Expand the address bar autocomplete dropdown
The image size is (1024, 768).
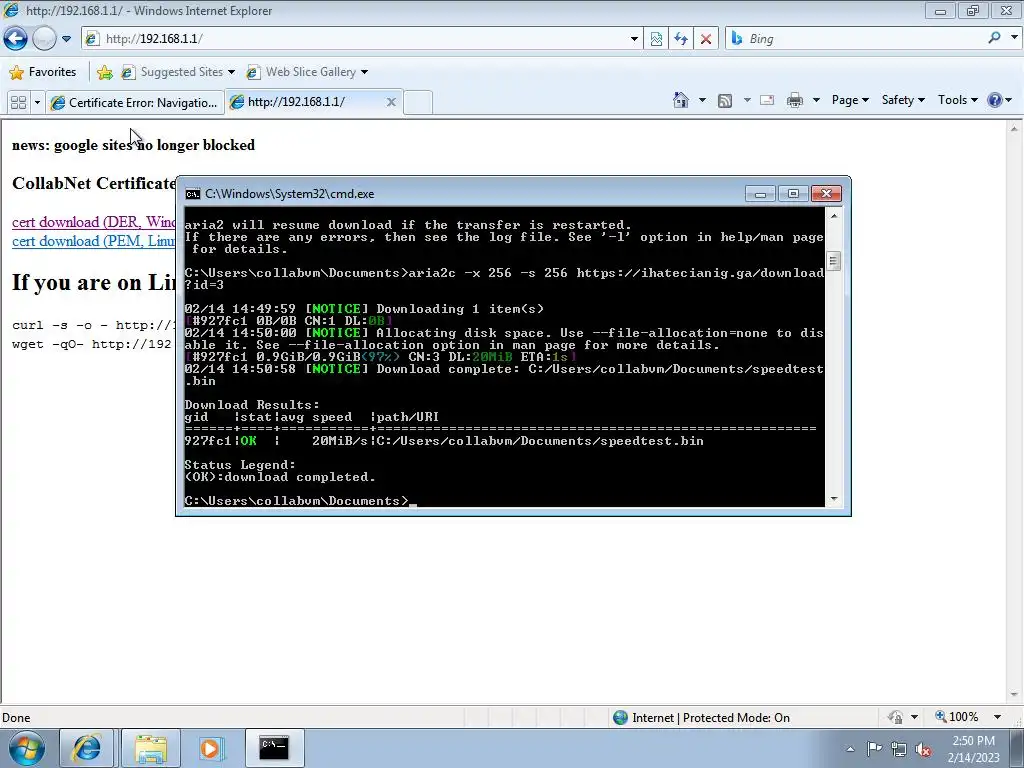(634, 39)
